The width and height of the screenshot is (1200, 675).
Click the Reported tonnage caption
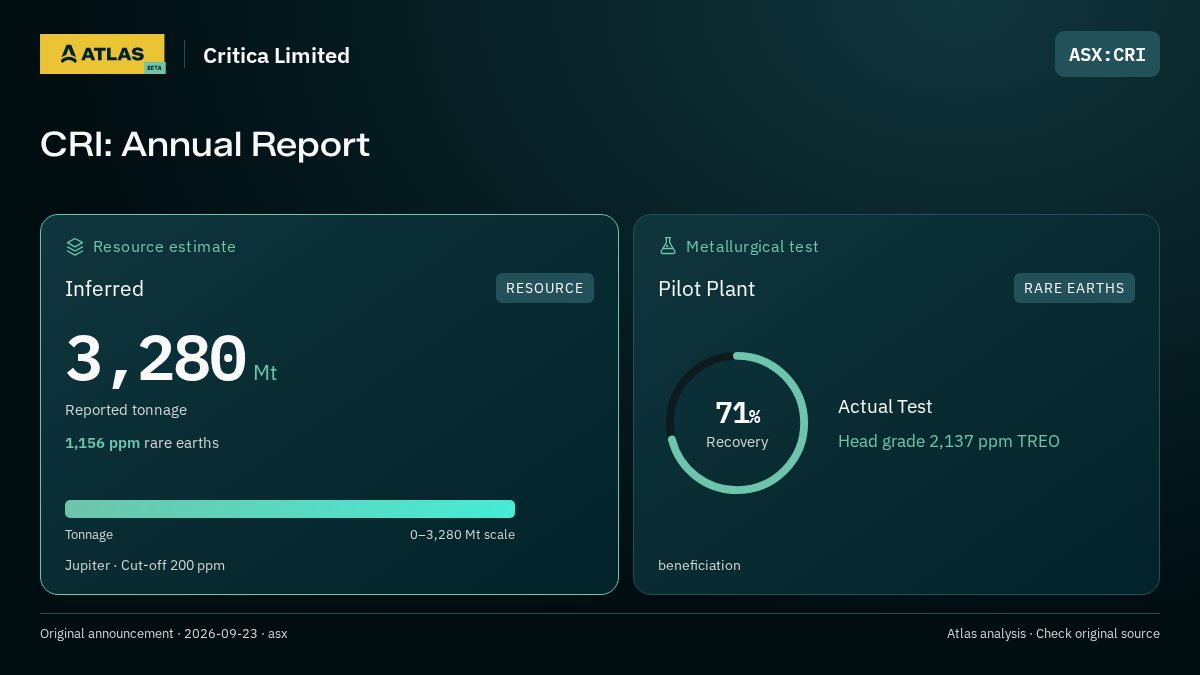[126, 410]
